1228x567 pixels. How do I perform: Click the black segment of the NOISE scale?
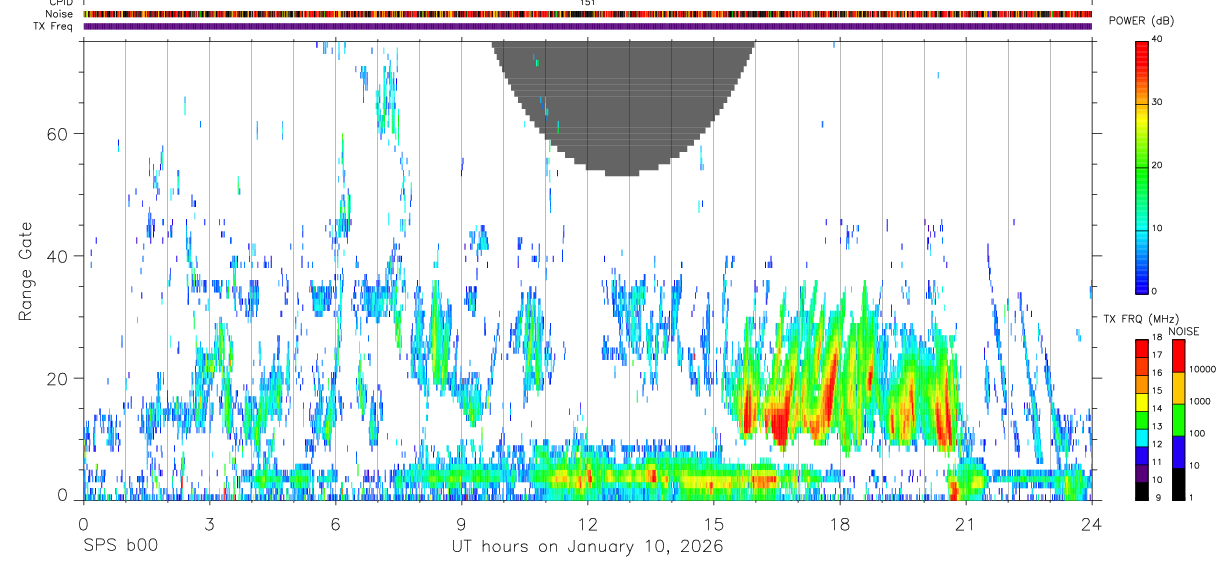(1179, 484)
